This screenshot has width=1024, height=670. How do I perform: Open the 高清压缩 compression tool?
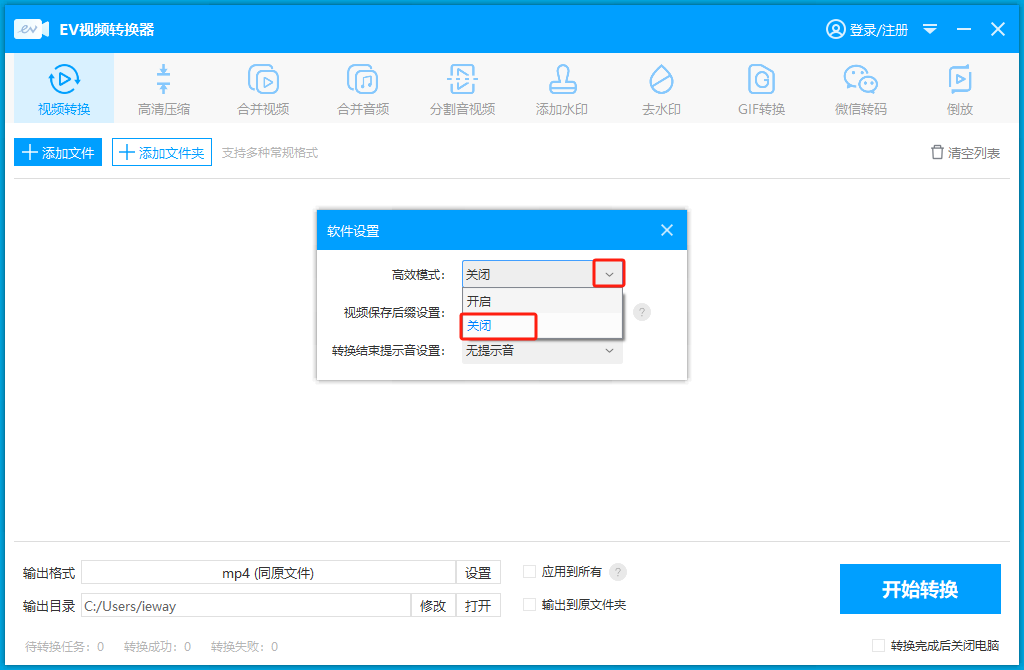coord(164,89)
